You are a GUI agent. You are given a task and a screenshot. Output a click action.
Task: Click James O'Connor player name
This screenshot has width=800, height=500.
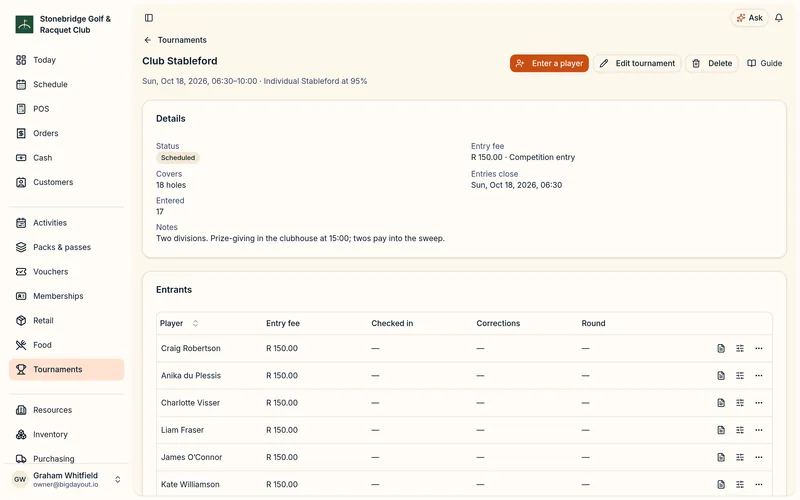(x=191, y=457)
